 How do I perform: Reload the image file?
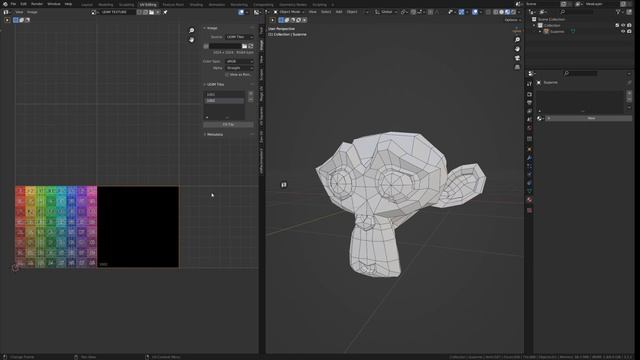tap(251, 46)
